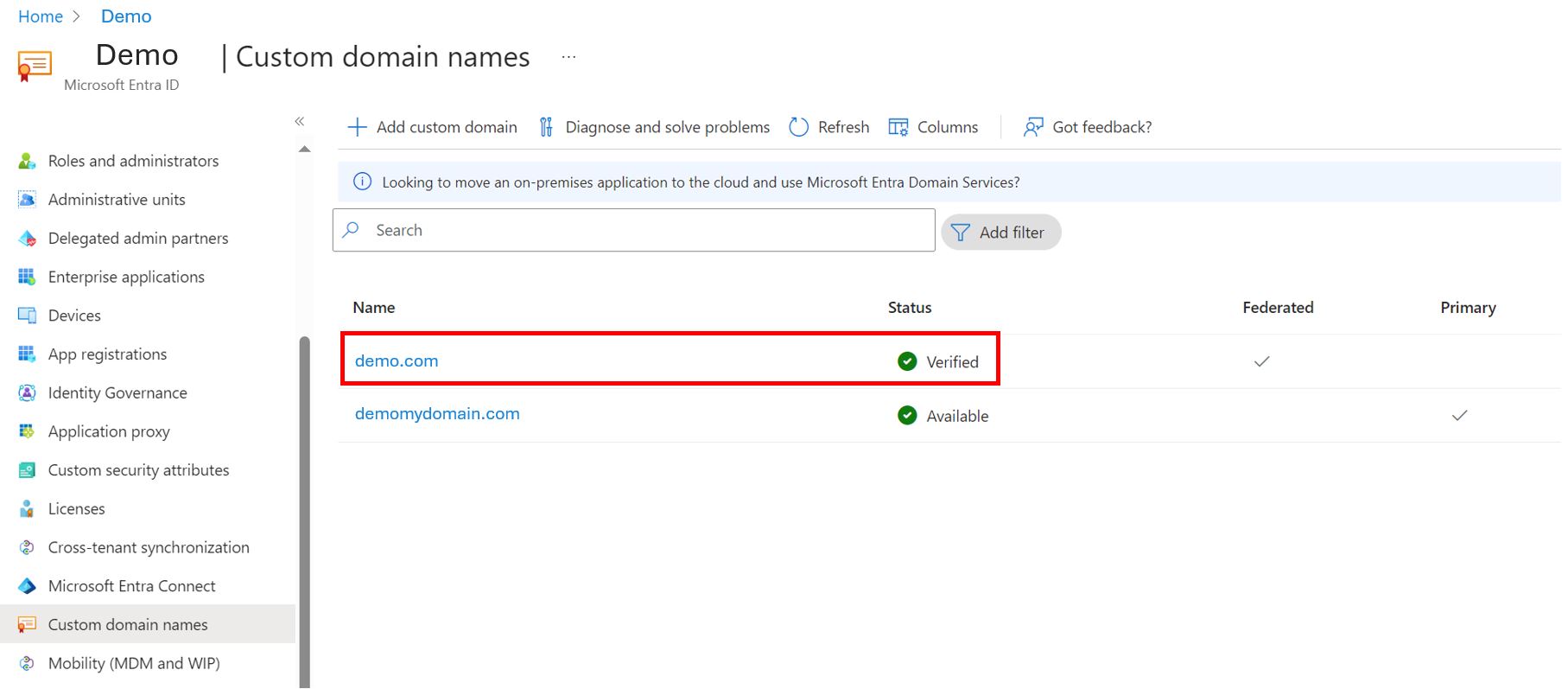The width and height of the screenshot is (1568, 689).
Task: Click the Roles and administrators icon
Action: (x=27, y=161)
